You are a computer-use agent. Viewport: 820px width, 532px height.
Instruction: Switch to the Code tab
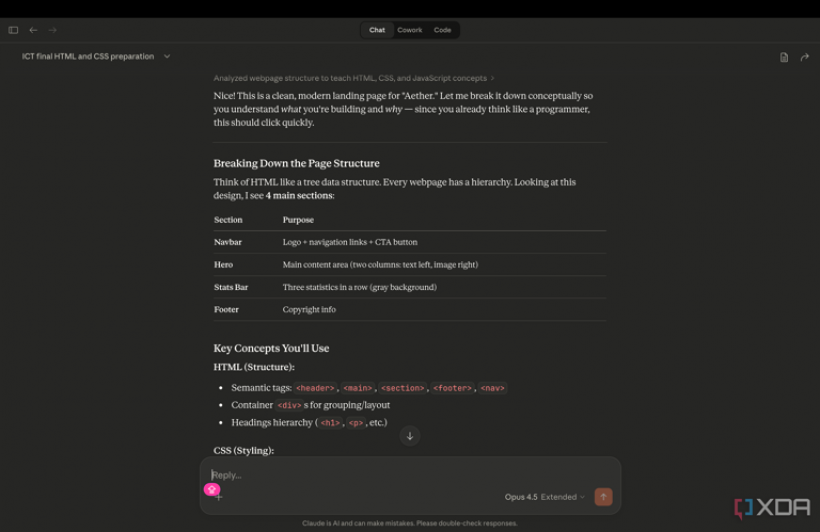[x=442, y=30]
